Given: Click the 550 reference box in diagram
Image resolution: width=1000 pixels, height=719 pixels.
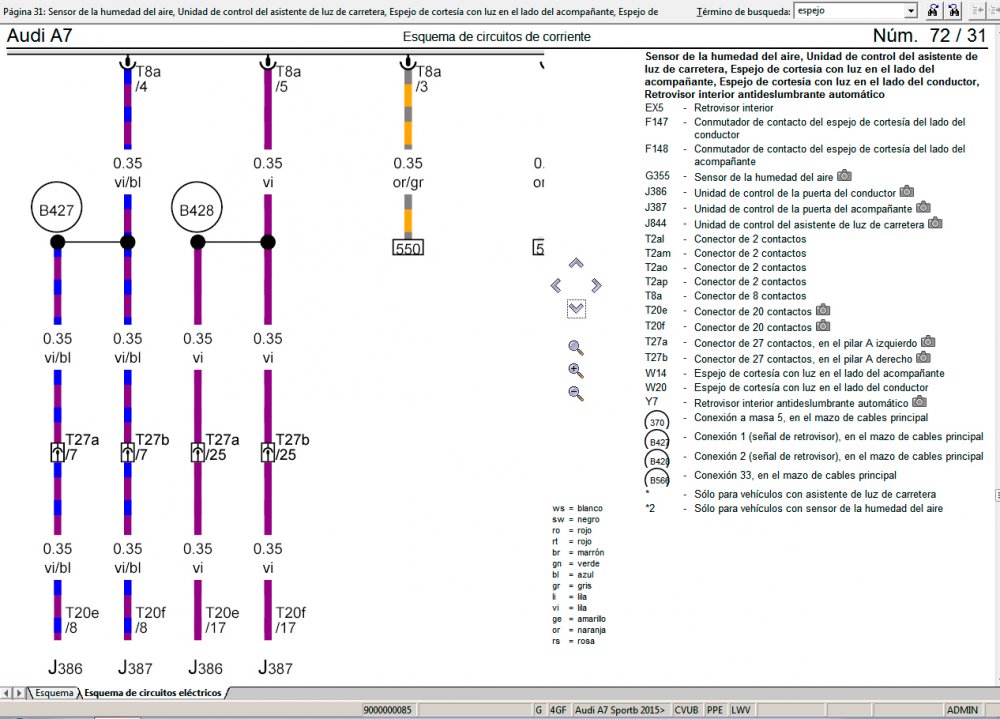Looking at the screenshot, I should tap(408, 248).
